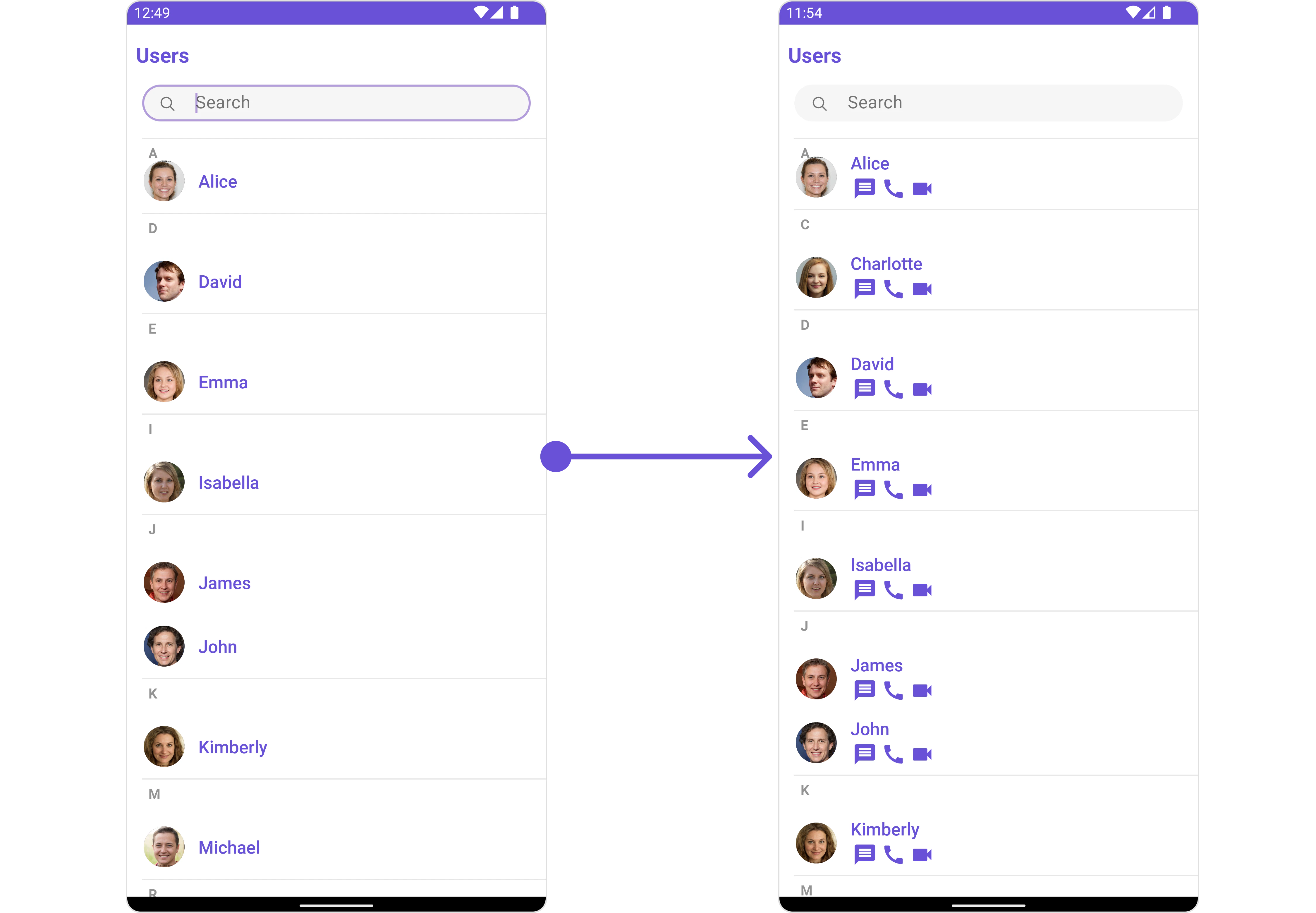This screenshot has width=1316, height=913.
Task: Tap the video camera icon under James
Action: (921, 691)
